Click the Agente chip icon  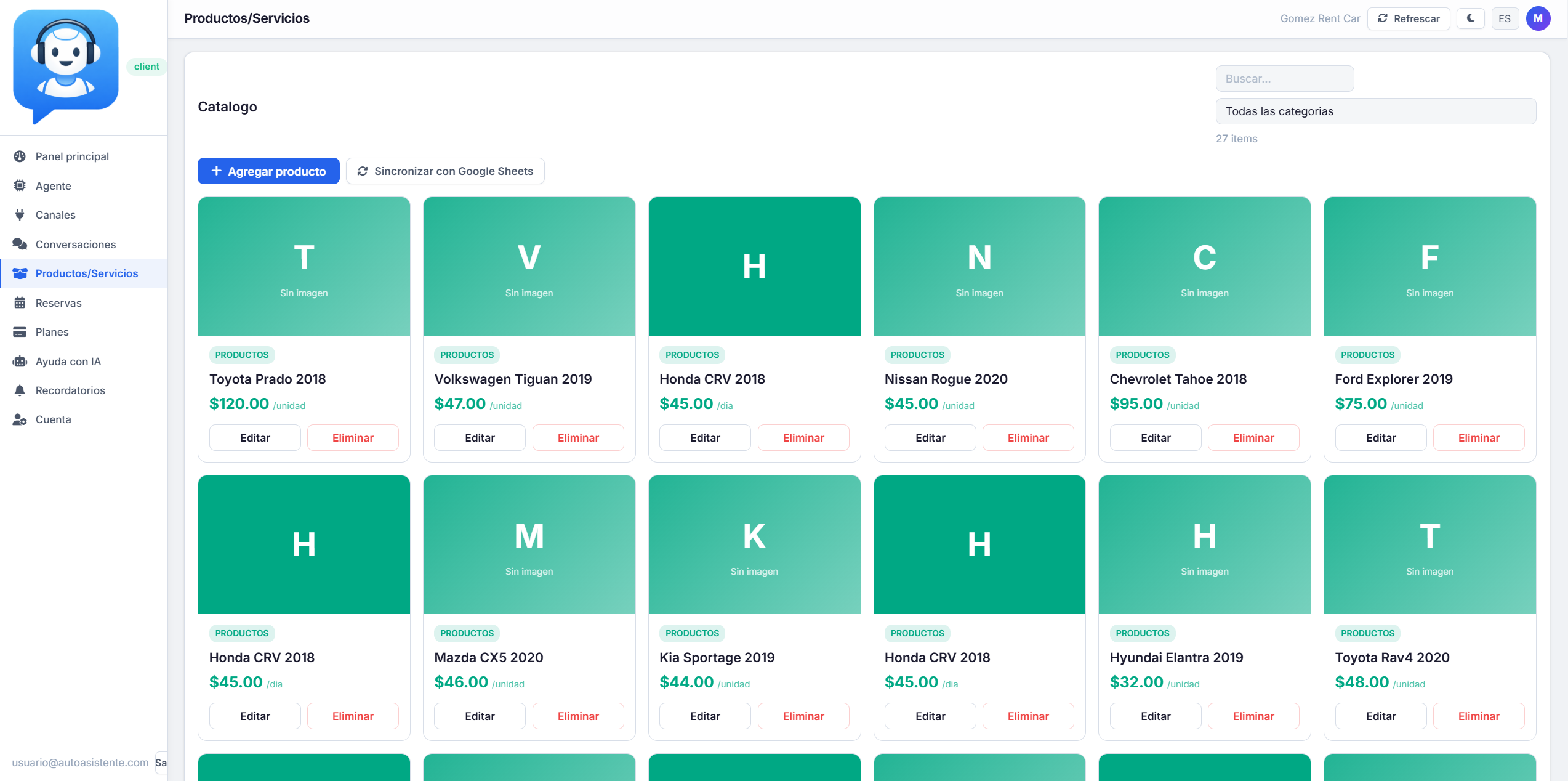(x=20, y=185)
